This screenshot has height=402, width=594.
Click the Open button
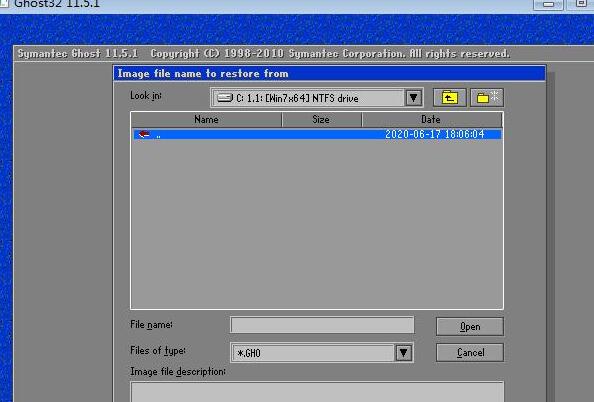coord(470,327)
